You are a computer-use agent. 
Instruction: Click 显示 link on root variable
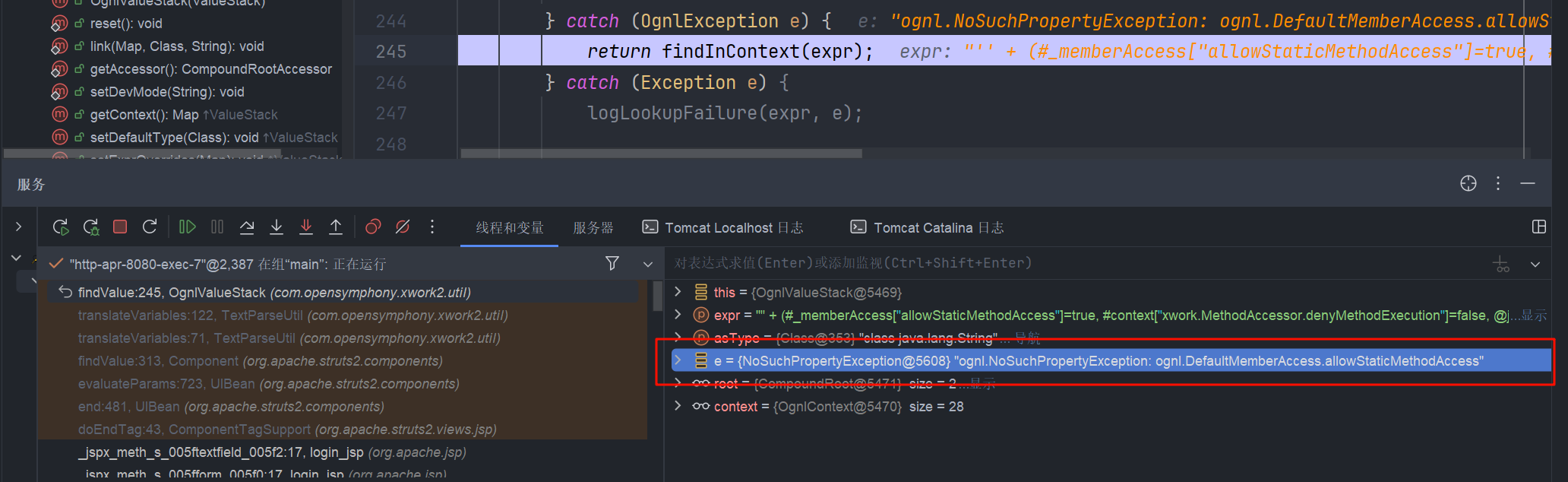(x=982, y=384)
